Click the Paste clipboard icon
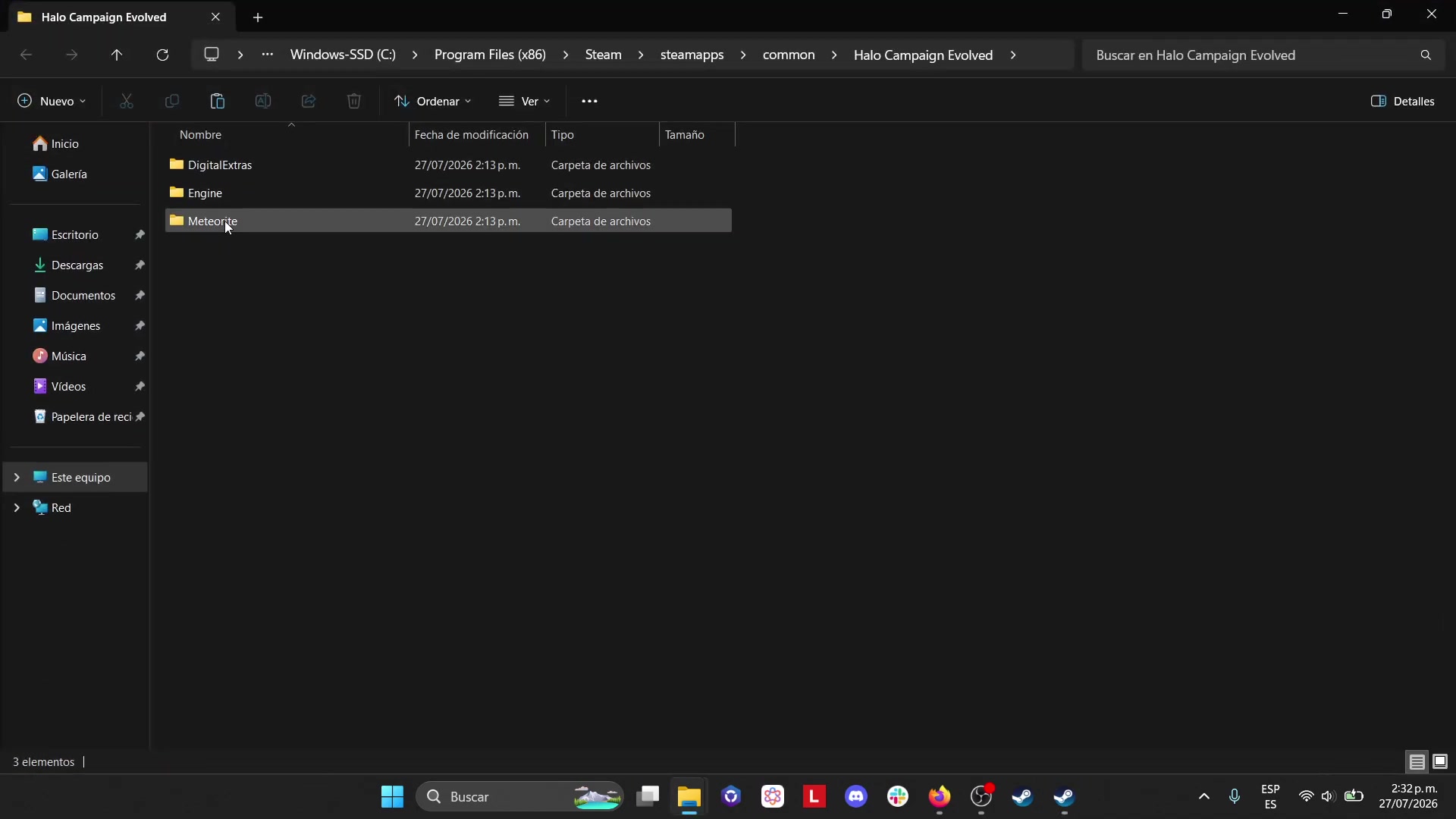This screenshot has width=1456, height=819. pyautogui.click(x=218, y=101)
